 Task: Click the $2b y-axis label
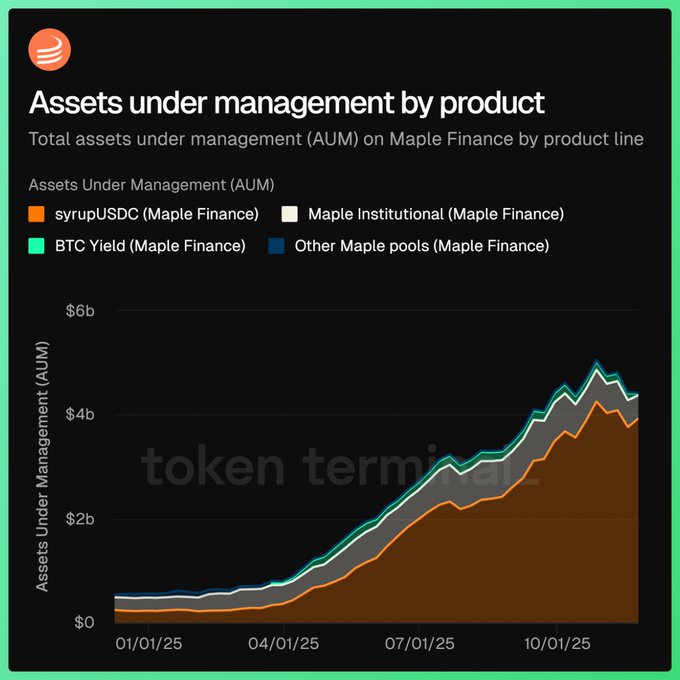click(x=79, y=519)
